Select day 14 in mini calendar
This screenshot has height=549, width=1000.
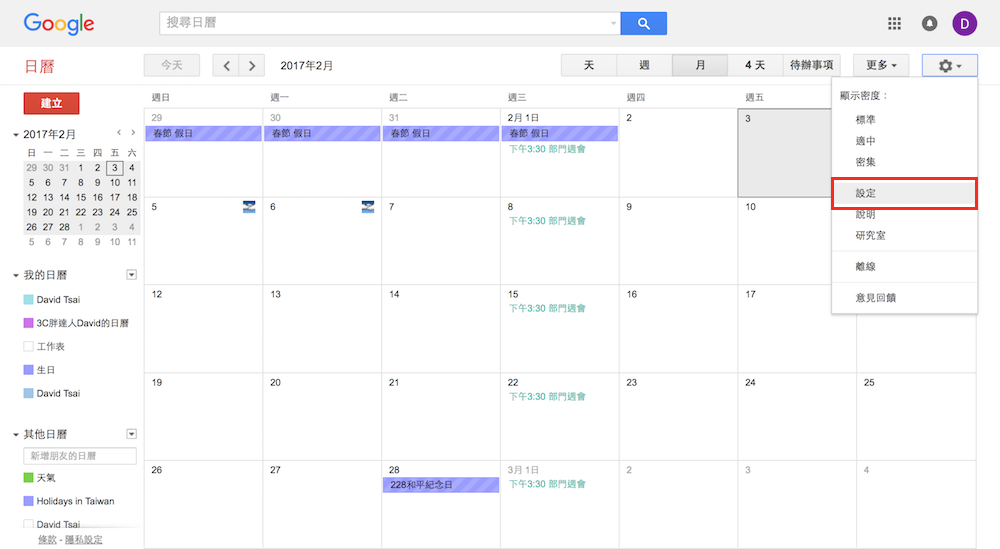(x=64, y=198)
